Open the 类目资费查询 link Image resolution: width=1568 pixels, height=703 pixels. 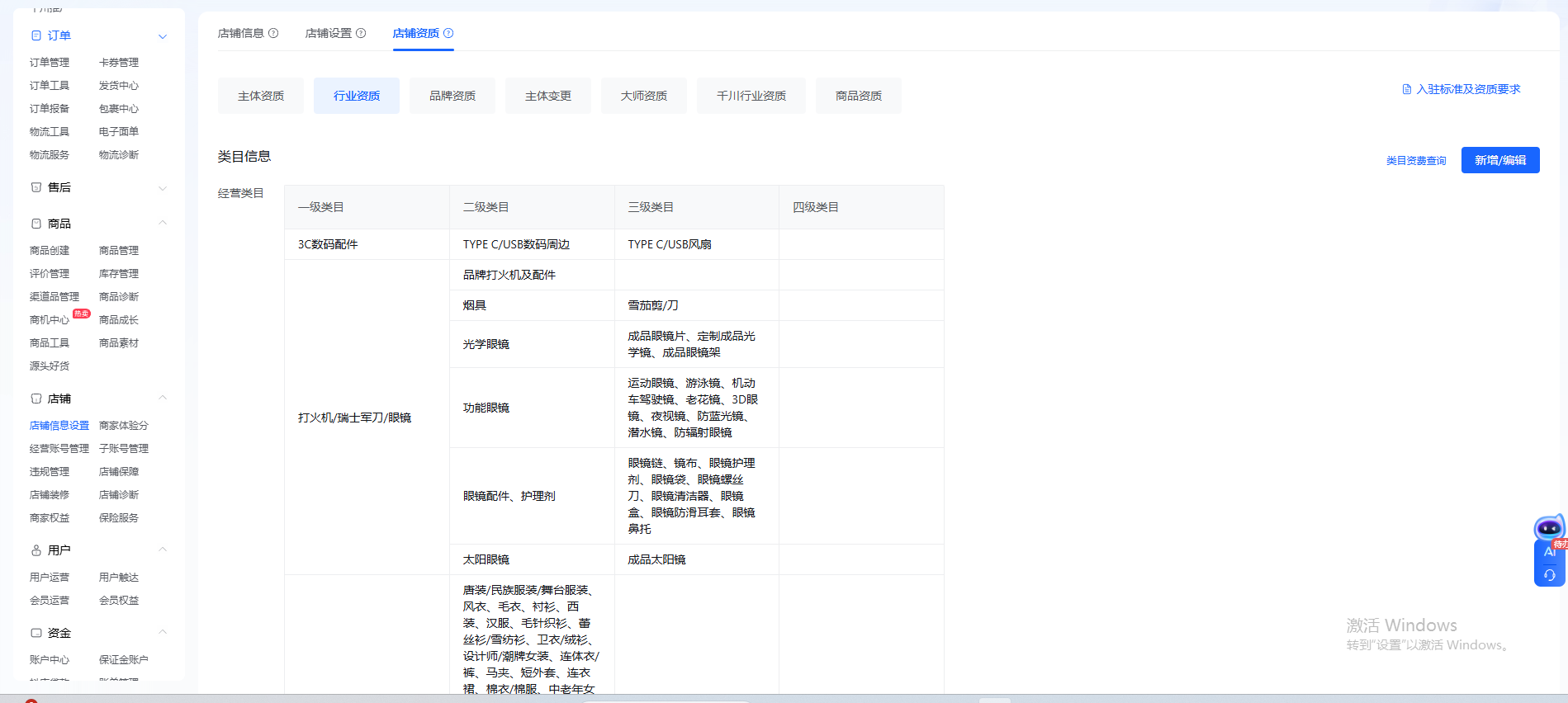(x=1415, y=161)
